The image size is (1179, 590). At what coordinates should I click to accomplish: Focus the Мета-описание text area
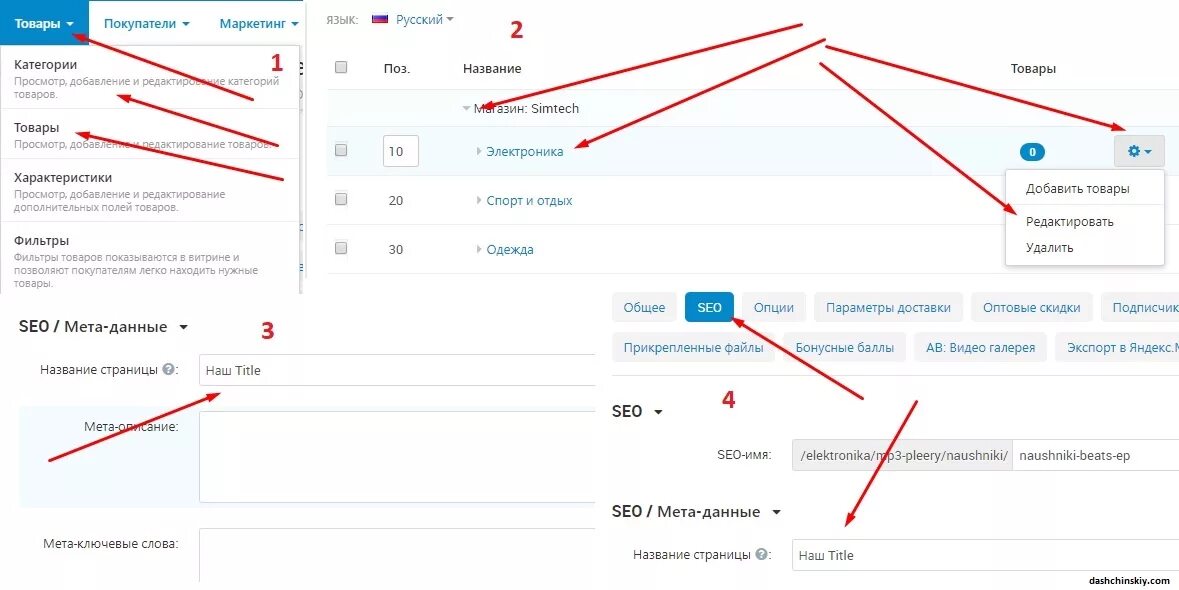(399, 456)
